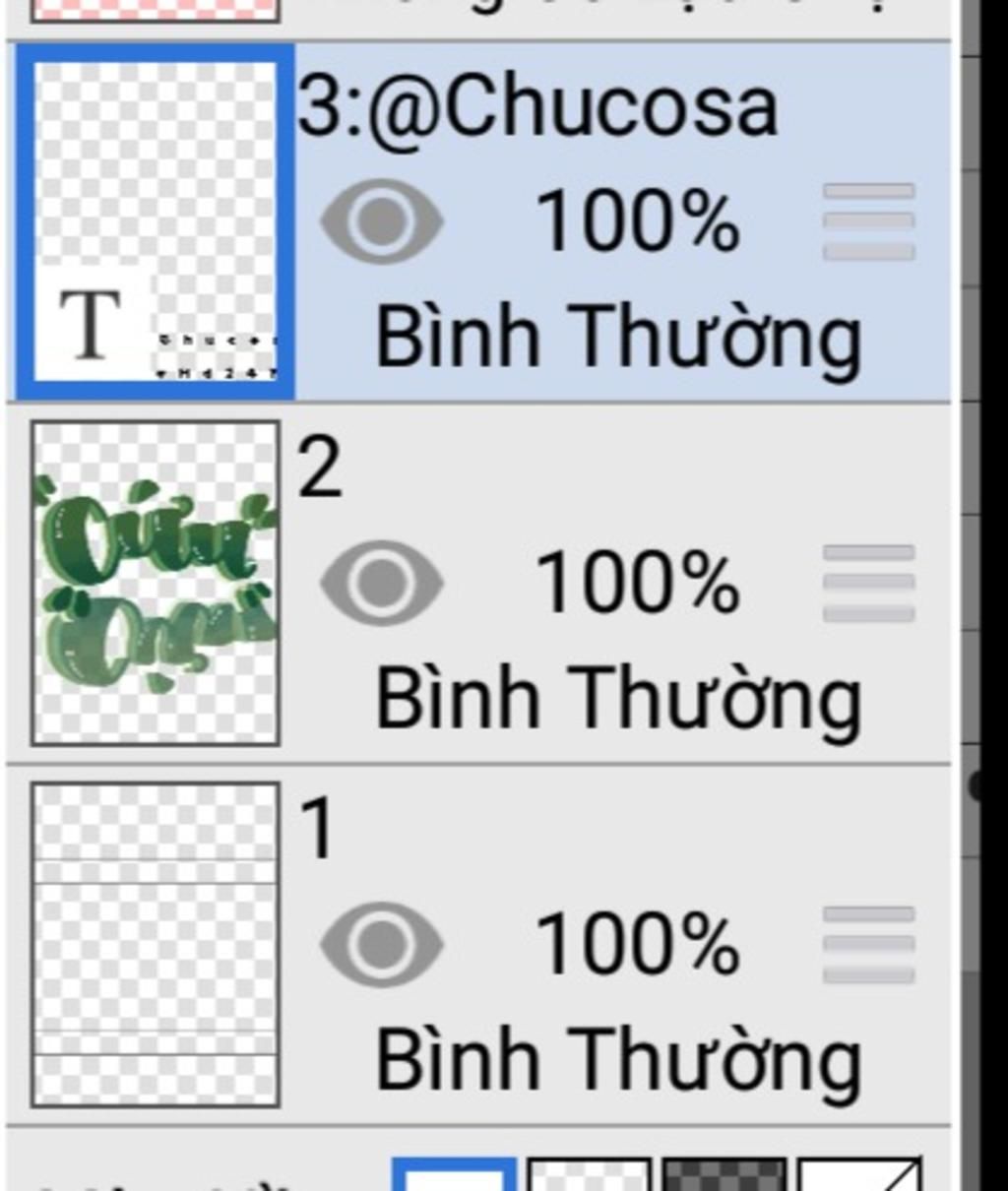Hide layer 1 using its eye icon
Image resolution: width=1008 pixels, height=1191 pixels.
[382, 944]
